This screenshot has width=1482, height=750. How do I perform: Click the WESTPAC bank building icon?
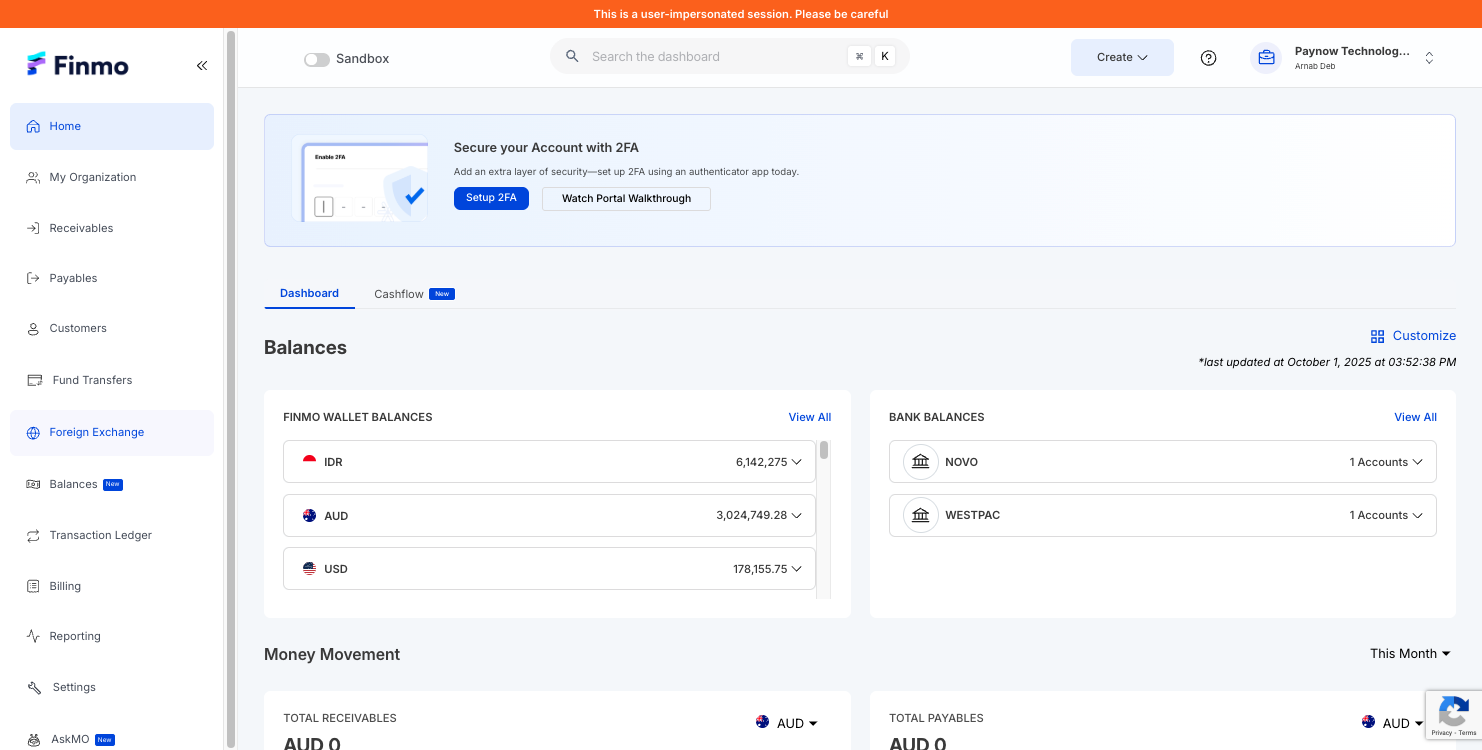pos(921,515)
